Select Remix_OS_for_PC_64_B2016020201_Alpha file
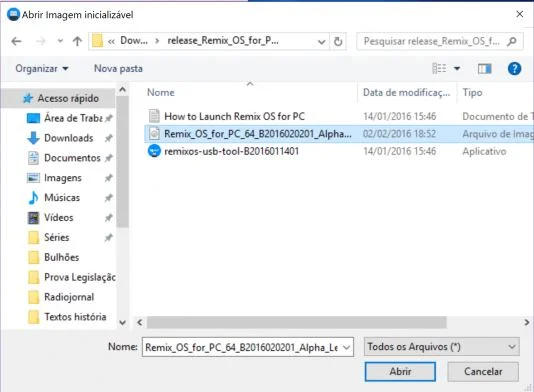This screenshot has height=392, width=534. 257,134
